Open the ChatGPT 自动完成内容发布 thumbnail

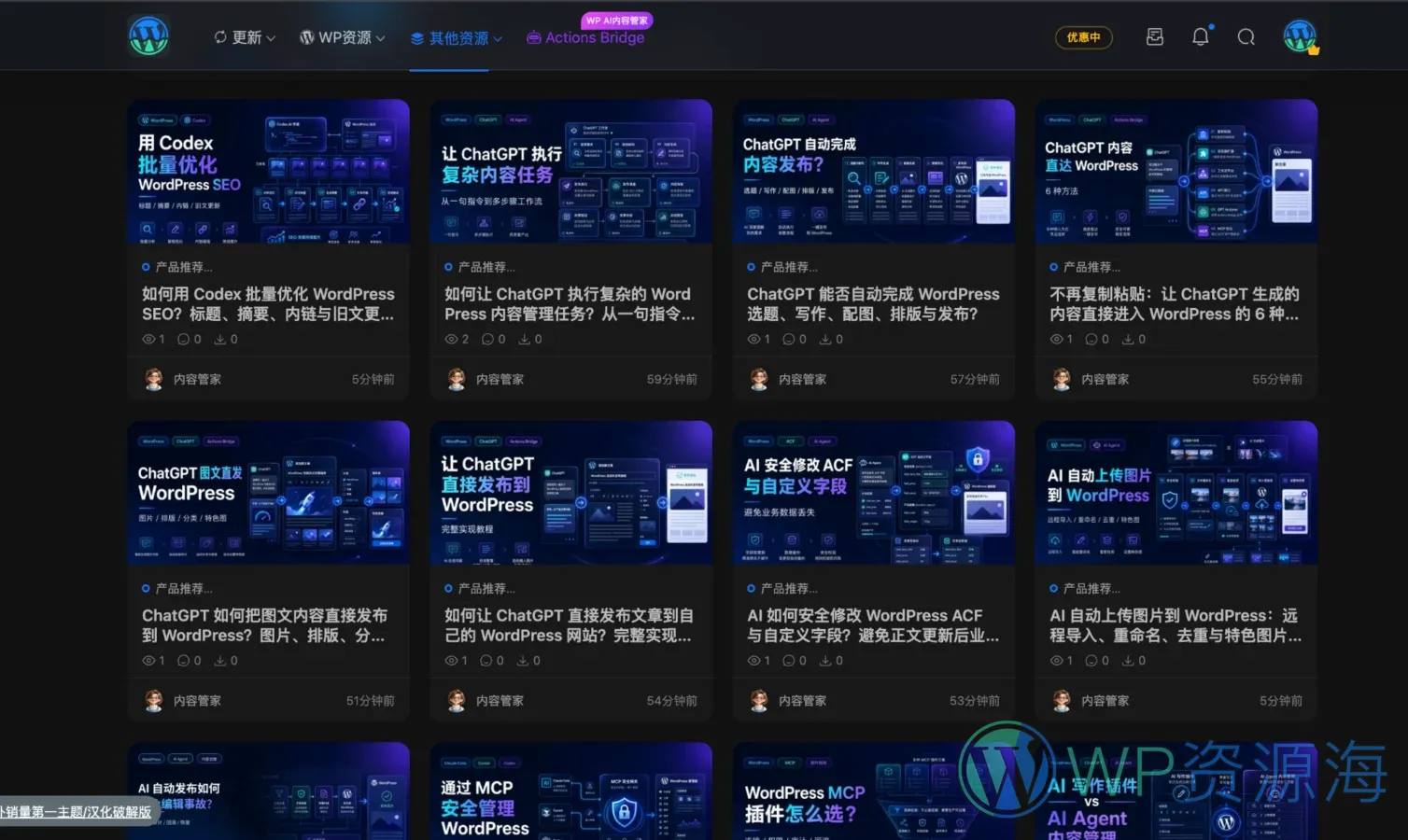click(873, 172)
